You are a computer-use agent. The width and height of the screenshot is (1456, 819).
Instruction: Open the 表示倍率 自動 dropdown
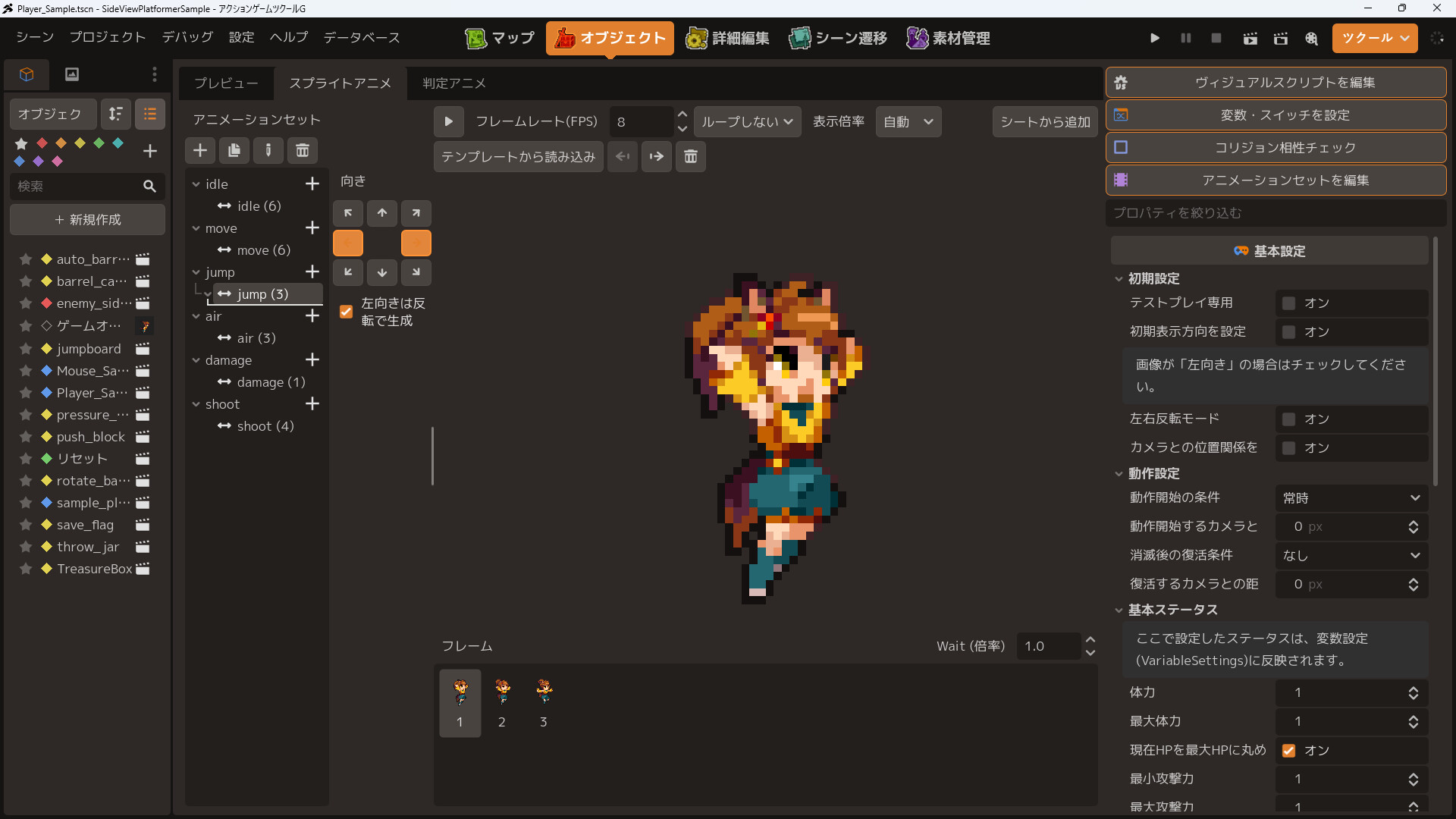(908, 121)
